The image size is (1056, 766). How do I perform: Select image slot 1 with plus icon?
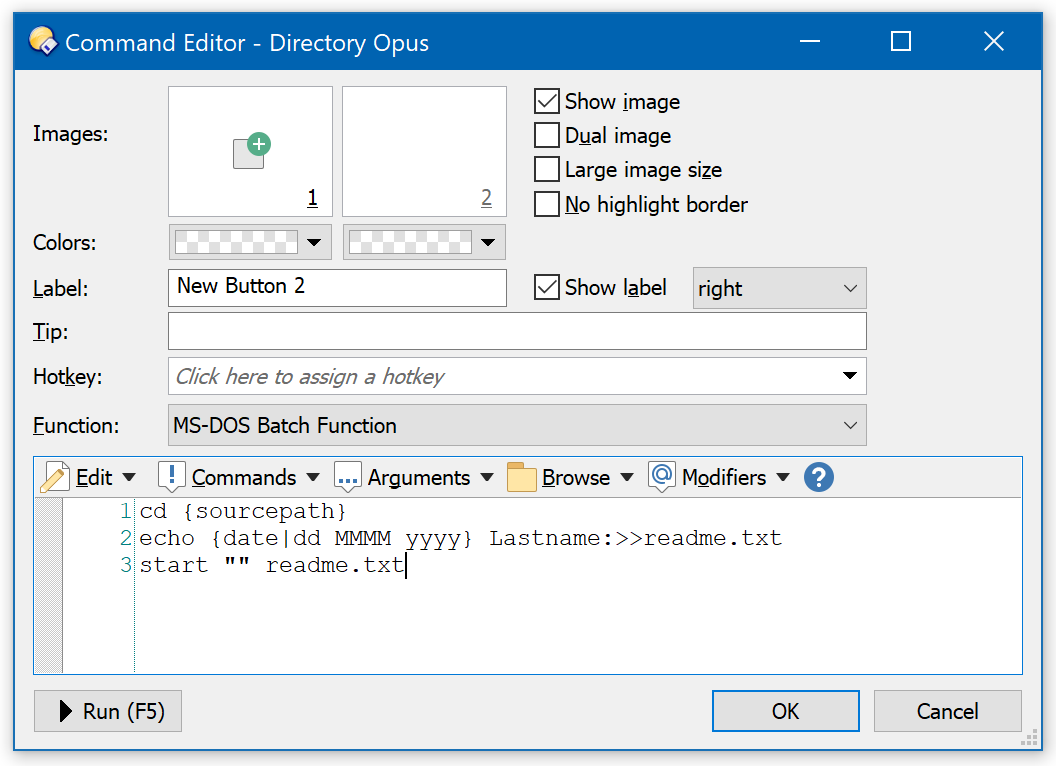[x=250, y=151]
